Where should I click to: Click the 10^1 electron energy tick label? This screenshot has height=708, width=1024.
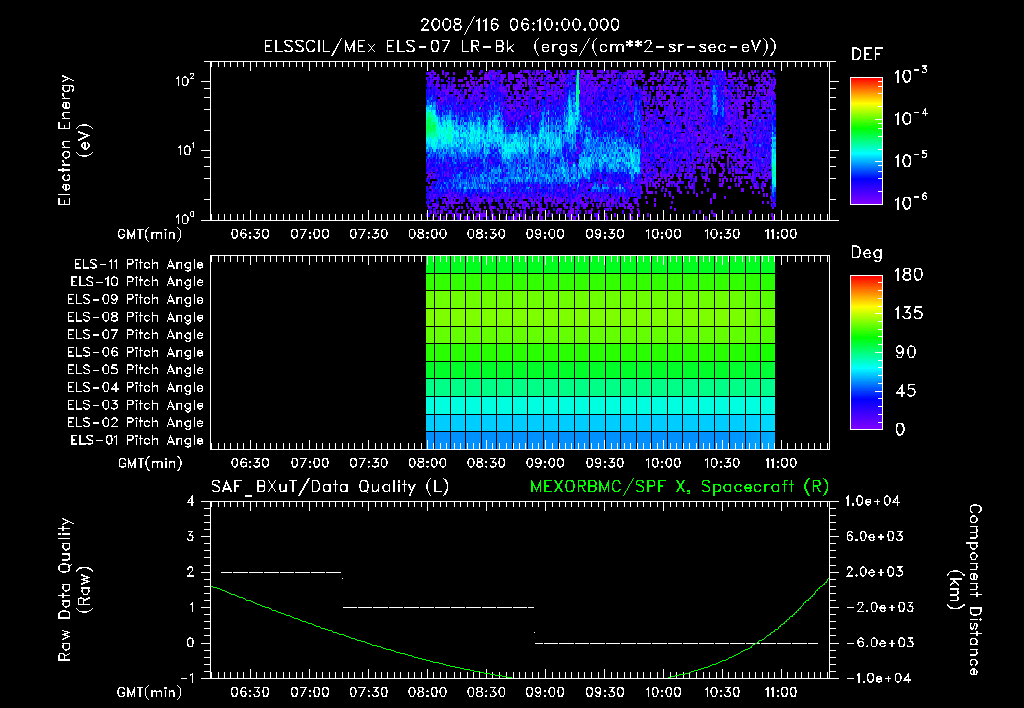point(185,150)
